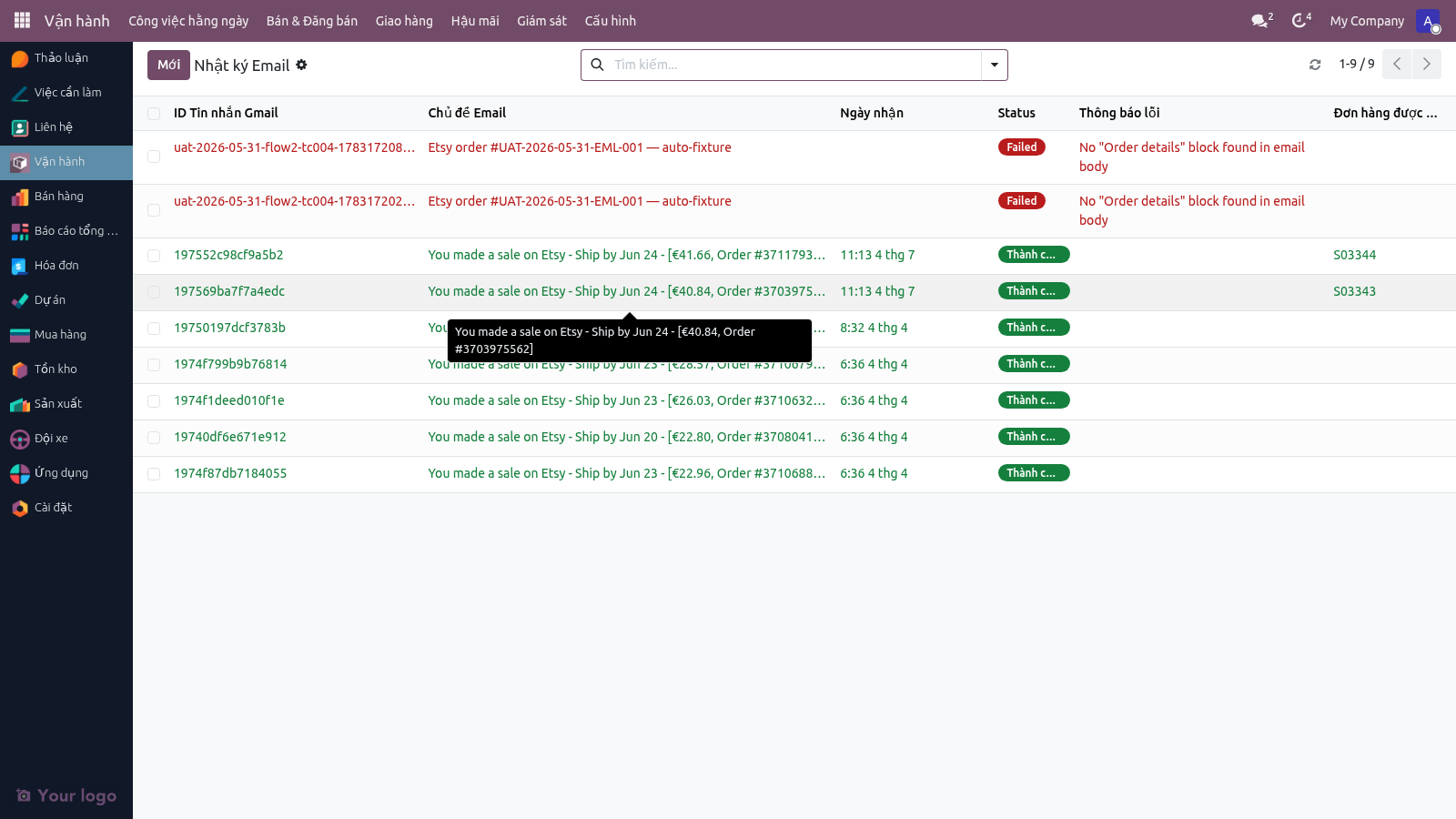This screenshot has height=819, width=1456.
Task: Check the row 197552c98cf9a5b2 checkbox
Action: pos(154,256)
